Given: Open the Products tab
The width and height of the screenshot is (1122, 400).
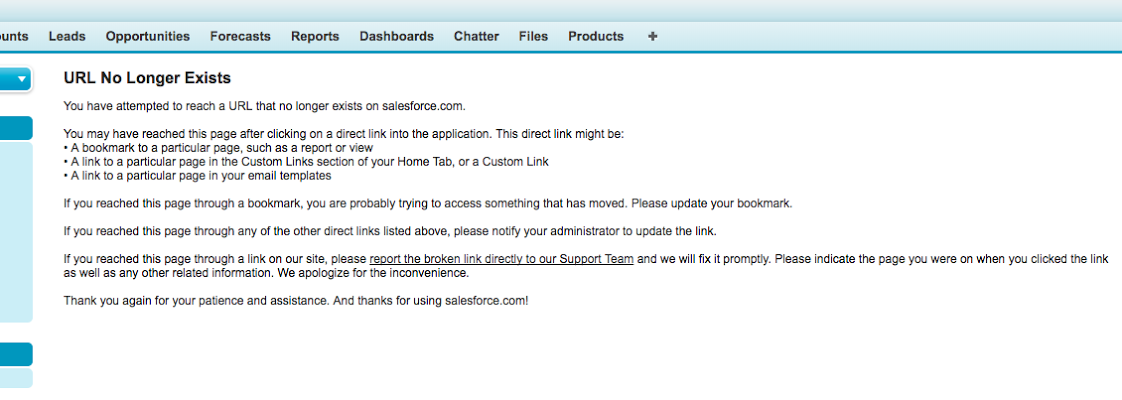Looking at the screenshot, I should coord(596,36).
